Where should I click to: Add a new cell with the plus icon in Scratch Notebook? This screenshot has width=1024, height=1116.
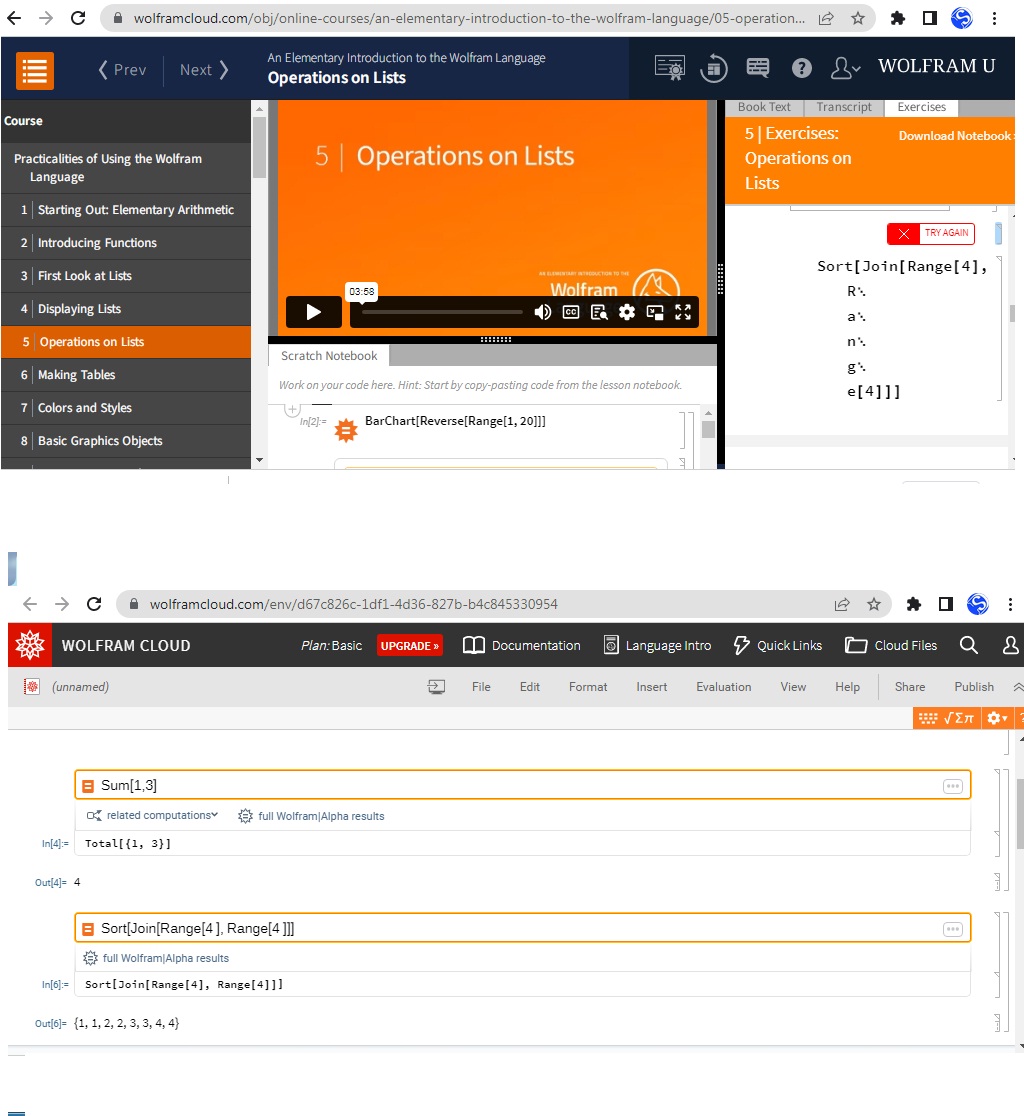(x=292, y=409)
